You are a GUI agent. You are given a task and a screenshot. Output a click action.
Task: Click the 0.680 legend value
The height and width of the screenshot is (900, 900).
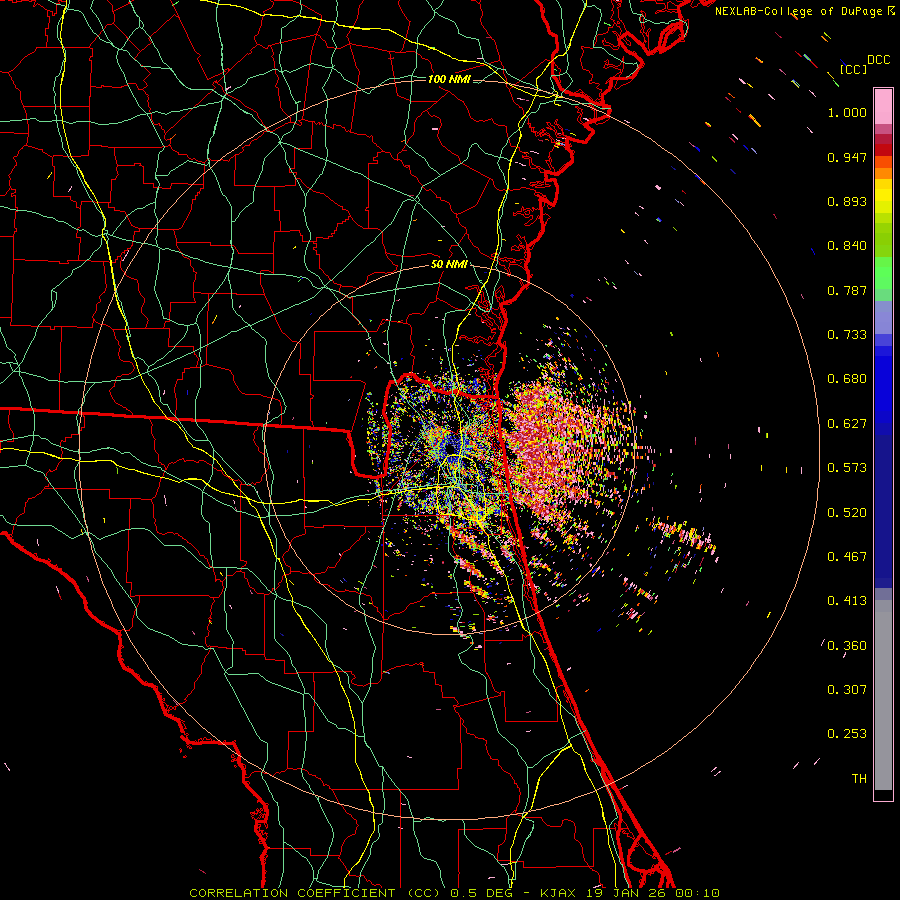[847, 379]
